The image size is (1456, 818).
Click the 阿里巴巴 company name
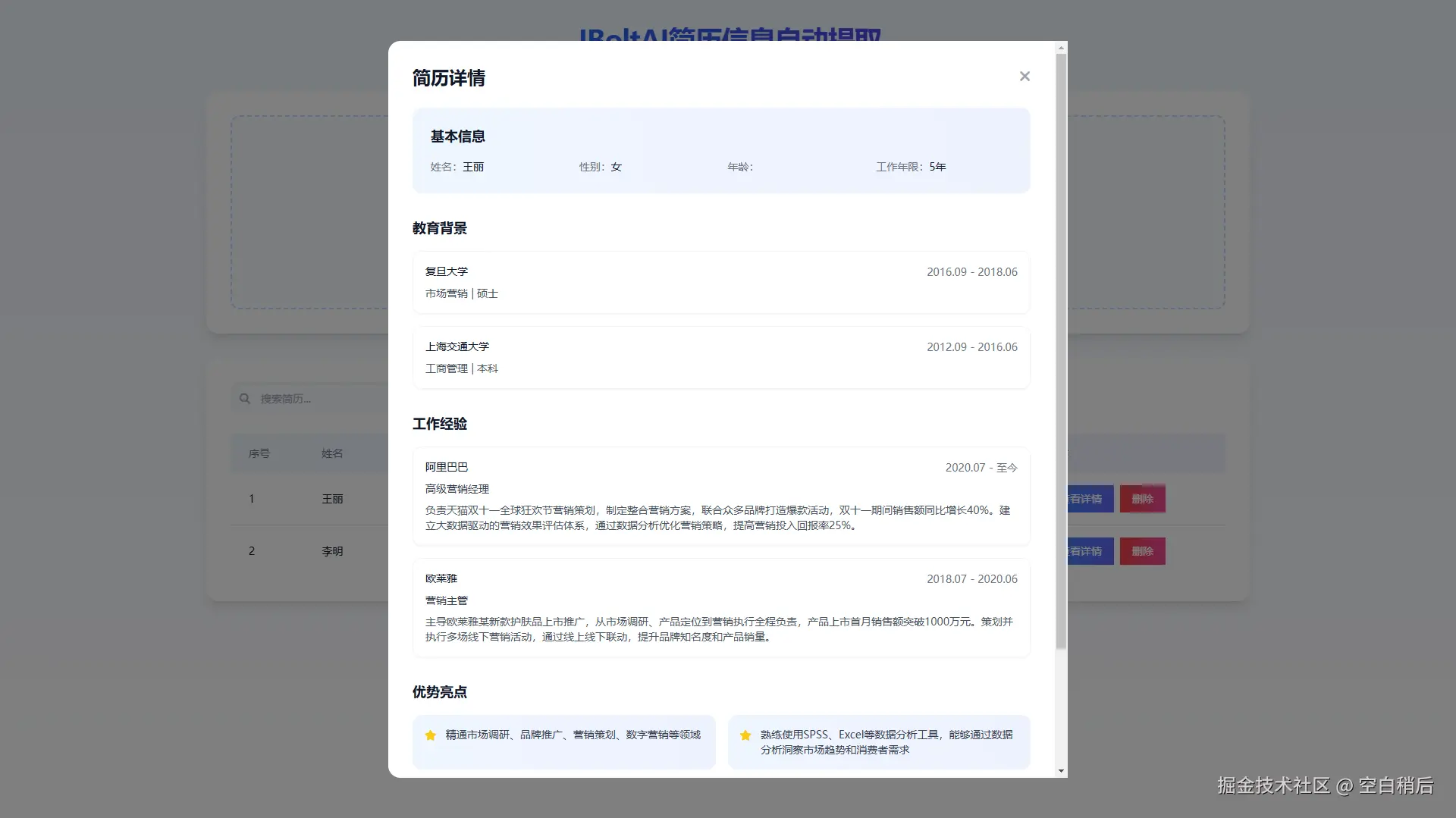[x=447, y=467]
